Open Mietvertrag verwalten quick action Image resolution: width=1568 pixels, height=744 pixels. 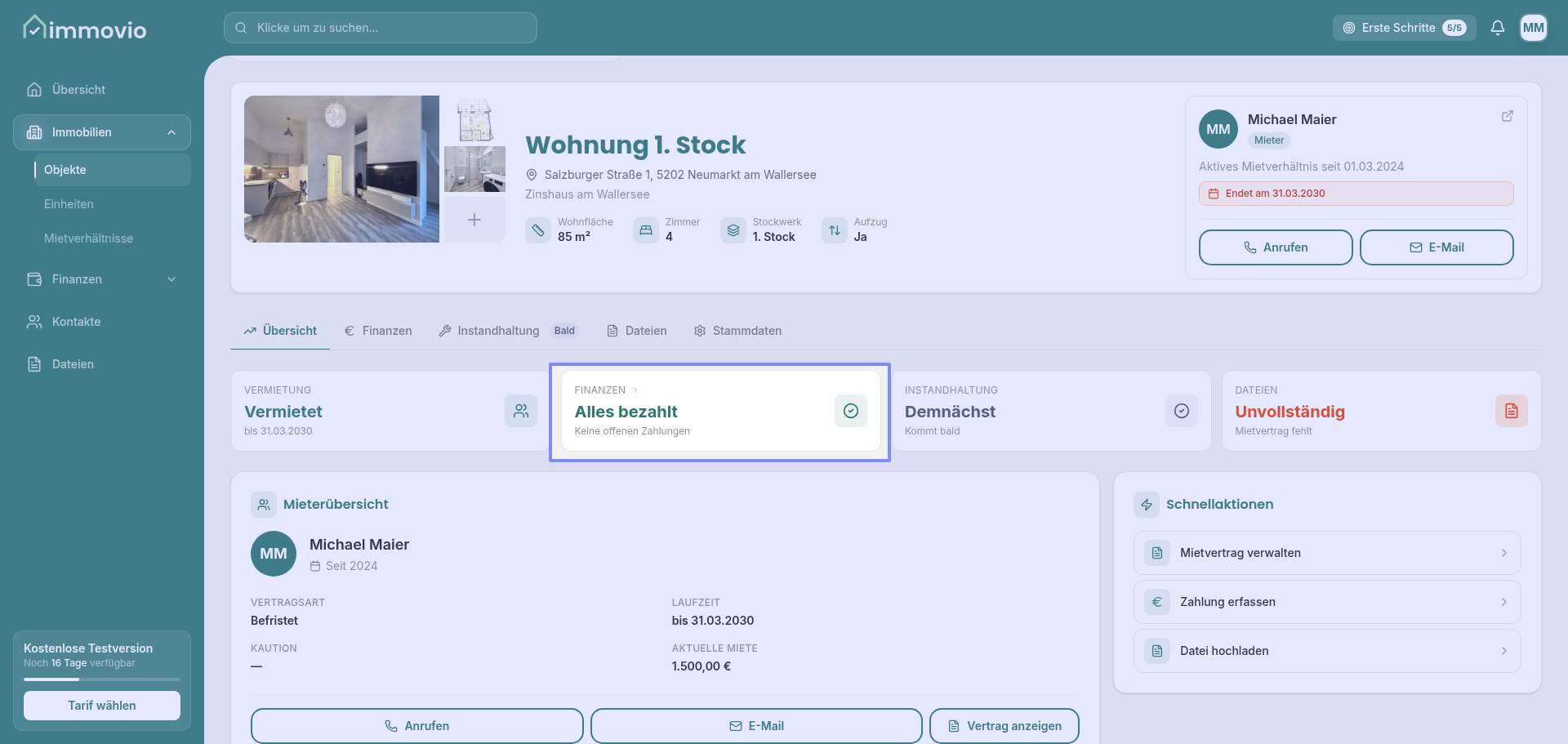coord(1326,553)
